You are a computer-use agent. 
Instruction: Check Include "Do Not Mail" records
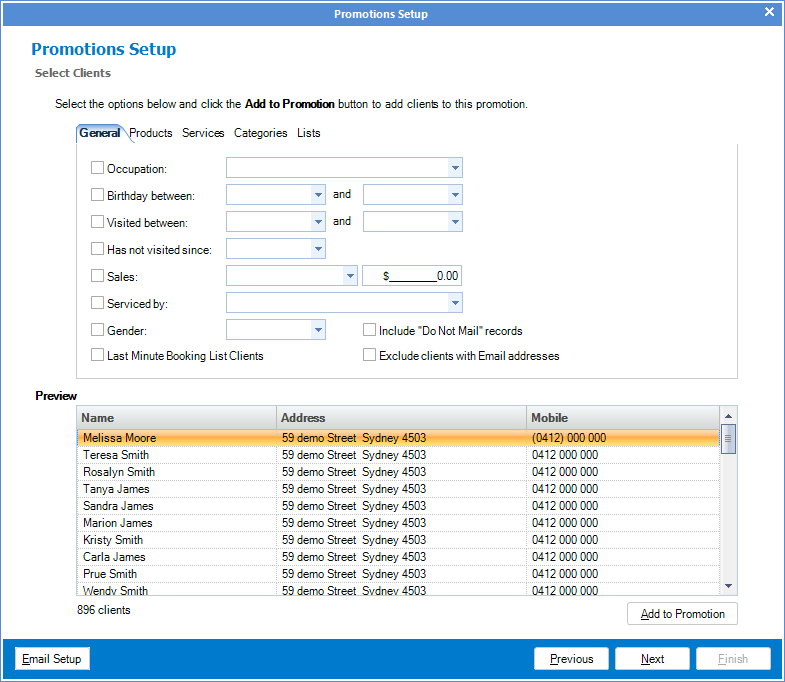pos(370,330)
